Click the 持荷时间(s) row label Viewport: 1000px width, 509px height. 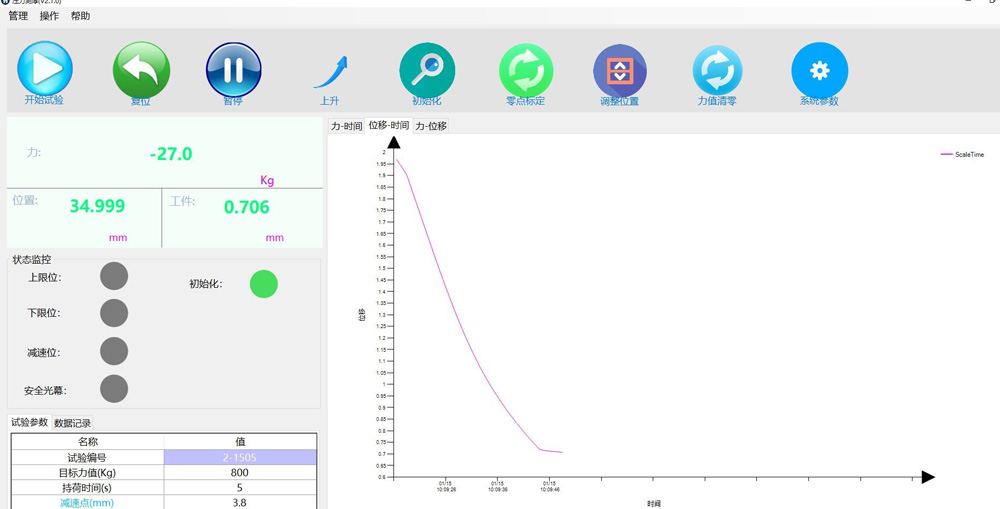pyautogui.click(x=87, y=488)
